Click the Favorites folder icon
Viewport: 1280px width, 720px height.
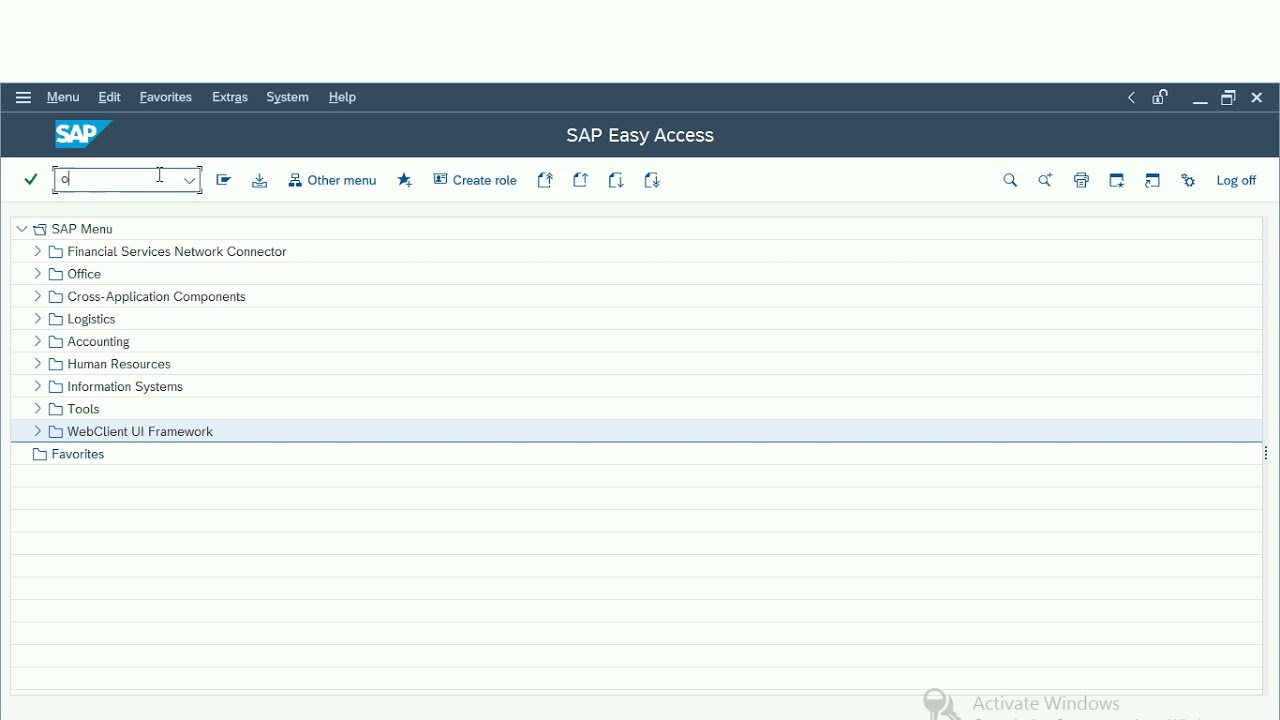point(40,454)
